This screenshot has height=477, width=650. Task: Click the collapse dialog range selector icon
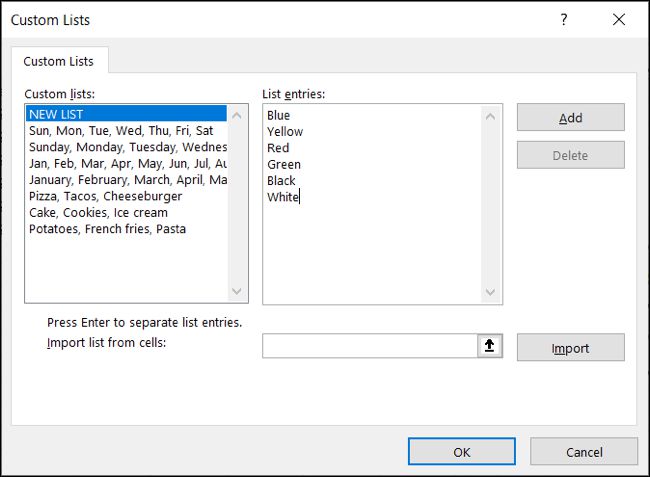491,347
